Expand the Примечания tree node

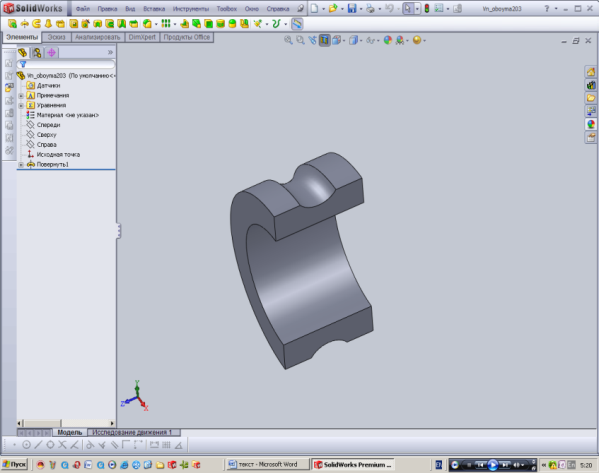tap(21, 96)
